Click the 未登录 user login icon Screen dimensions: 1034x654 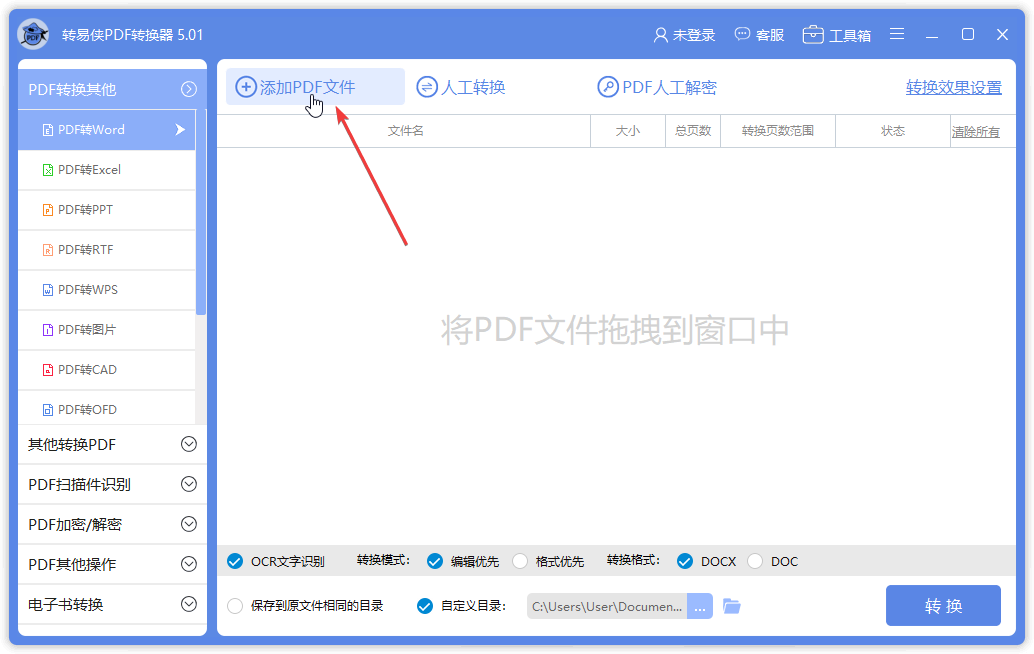coord(660,35)
